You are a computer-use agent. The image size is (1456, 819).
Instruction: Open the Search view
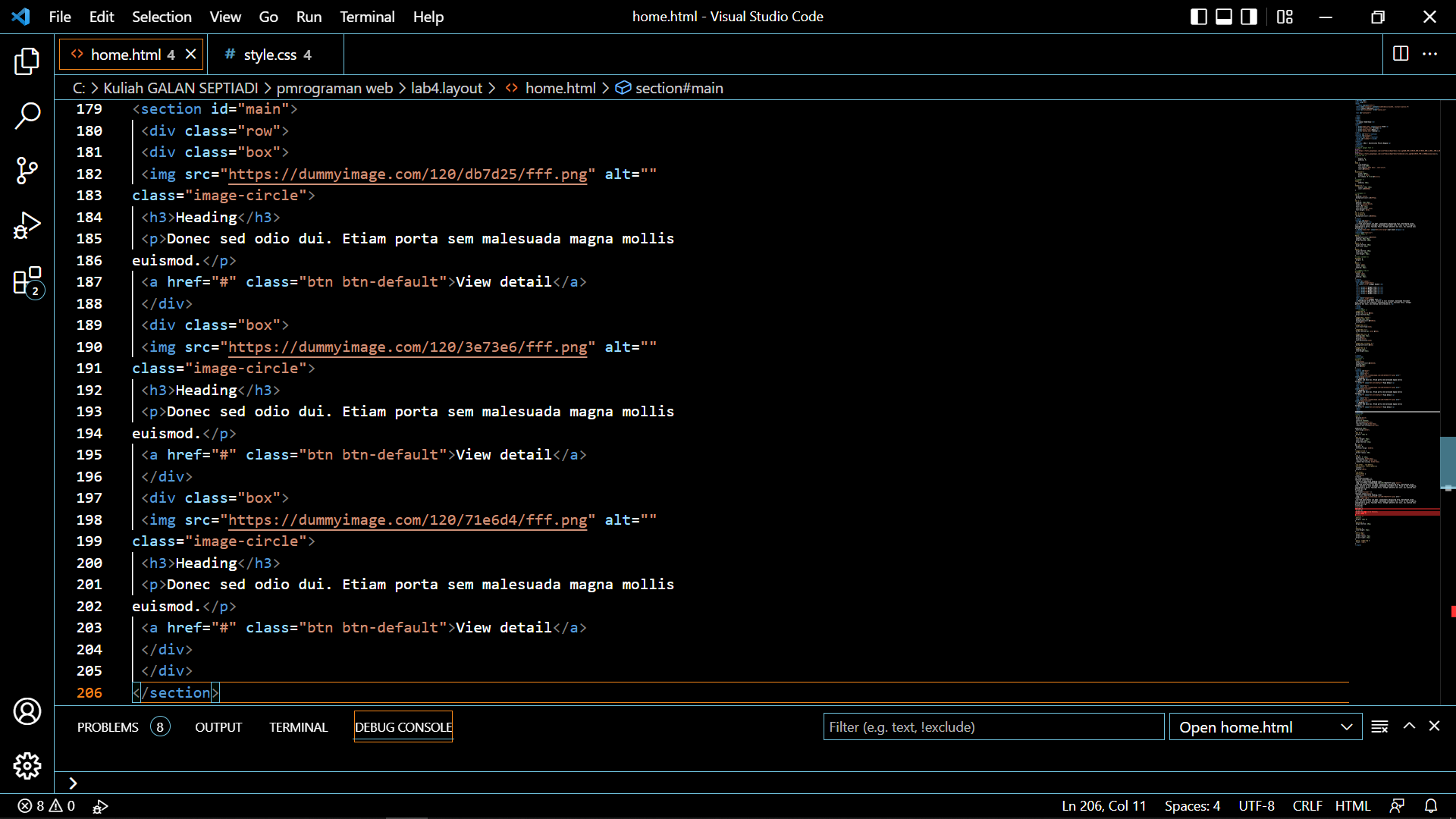(27, 115)
